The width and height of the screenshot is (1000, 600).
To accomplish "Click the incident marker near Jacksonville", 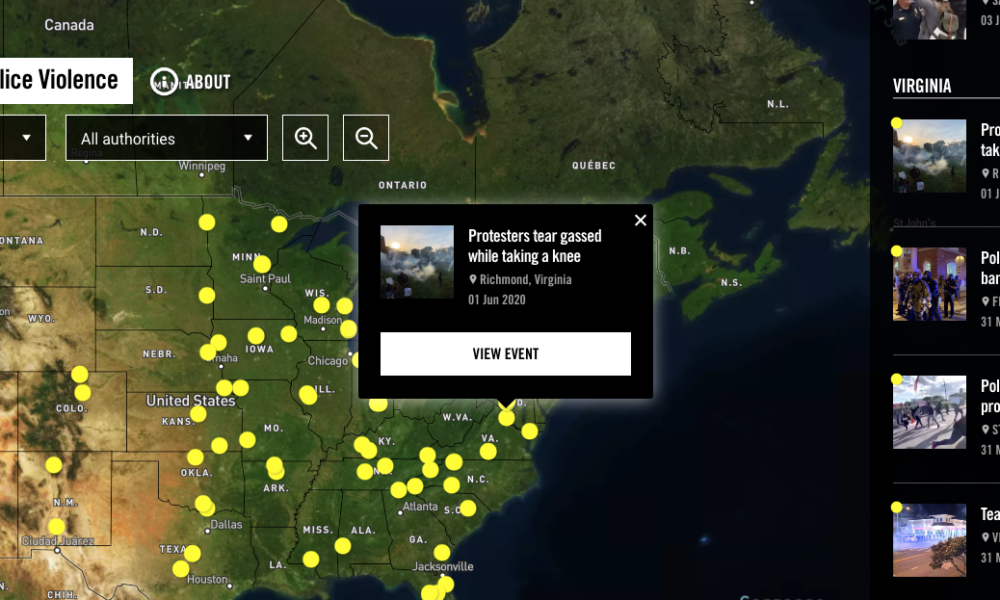I will [440, 553].
